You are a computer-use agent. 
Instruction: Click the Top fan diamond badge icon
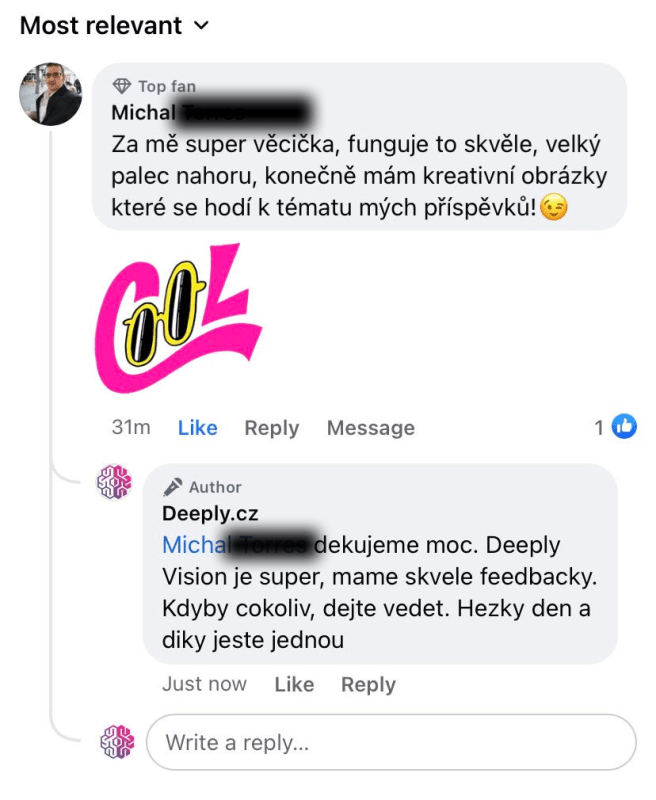click(121, 86)
